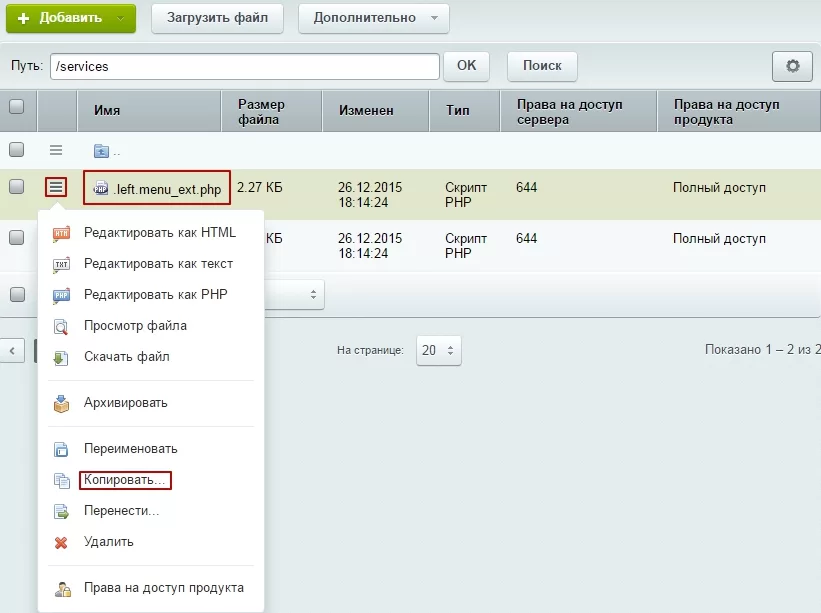821x613 pixels.
Task: Click the download file arrow icon
Action: tap(61, 357)
